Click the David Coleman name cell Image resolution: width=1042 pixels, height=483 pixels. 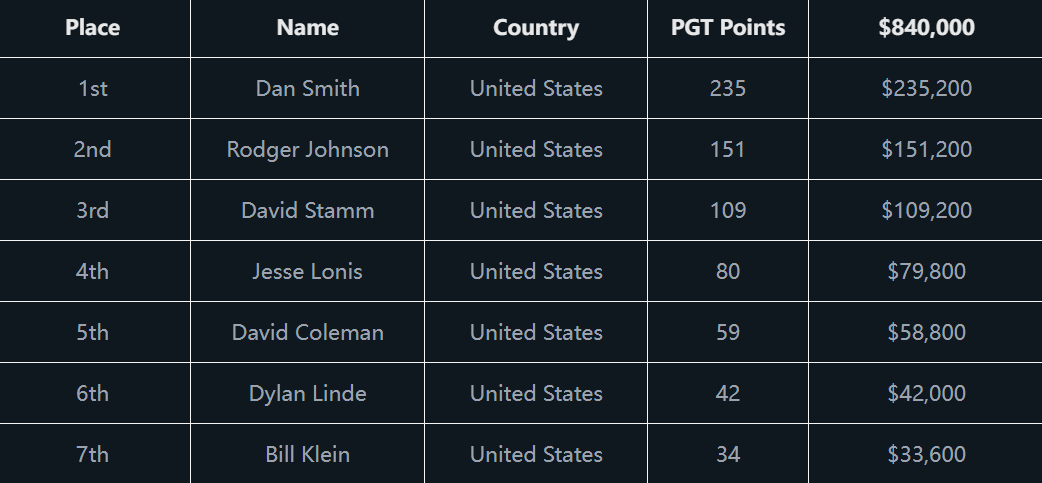(307, 332)
